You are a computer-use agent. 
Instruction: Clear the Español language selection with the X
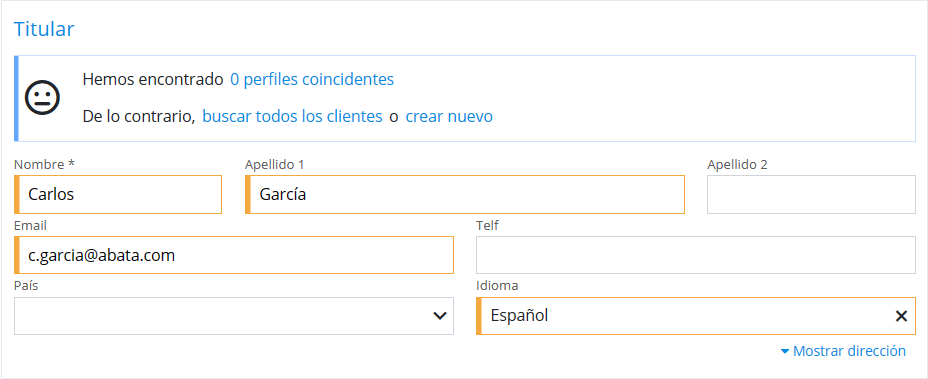pyautogui.click(x=901, y=316)
